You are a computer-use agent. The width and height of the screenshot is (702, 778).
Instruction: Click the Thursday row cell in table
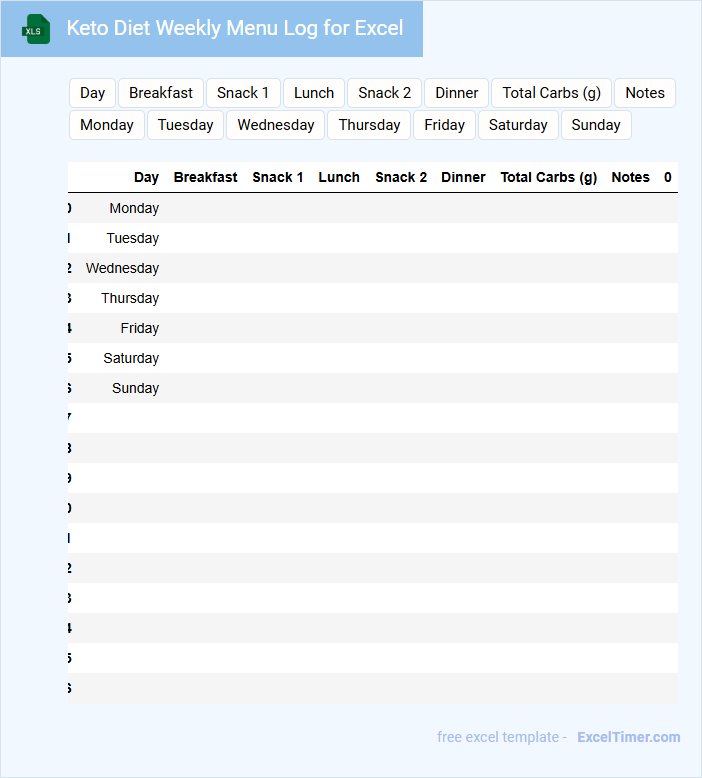[x=130, y=298]
